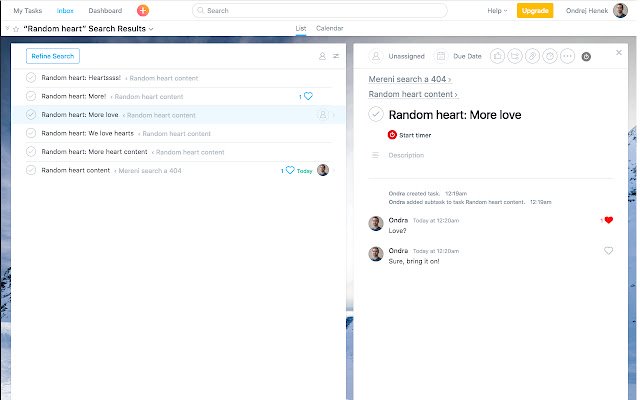Open the three-dots more actions menu
This screenshot has width=640, height=400.
[567, 56]
